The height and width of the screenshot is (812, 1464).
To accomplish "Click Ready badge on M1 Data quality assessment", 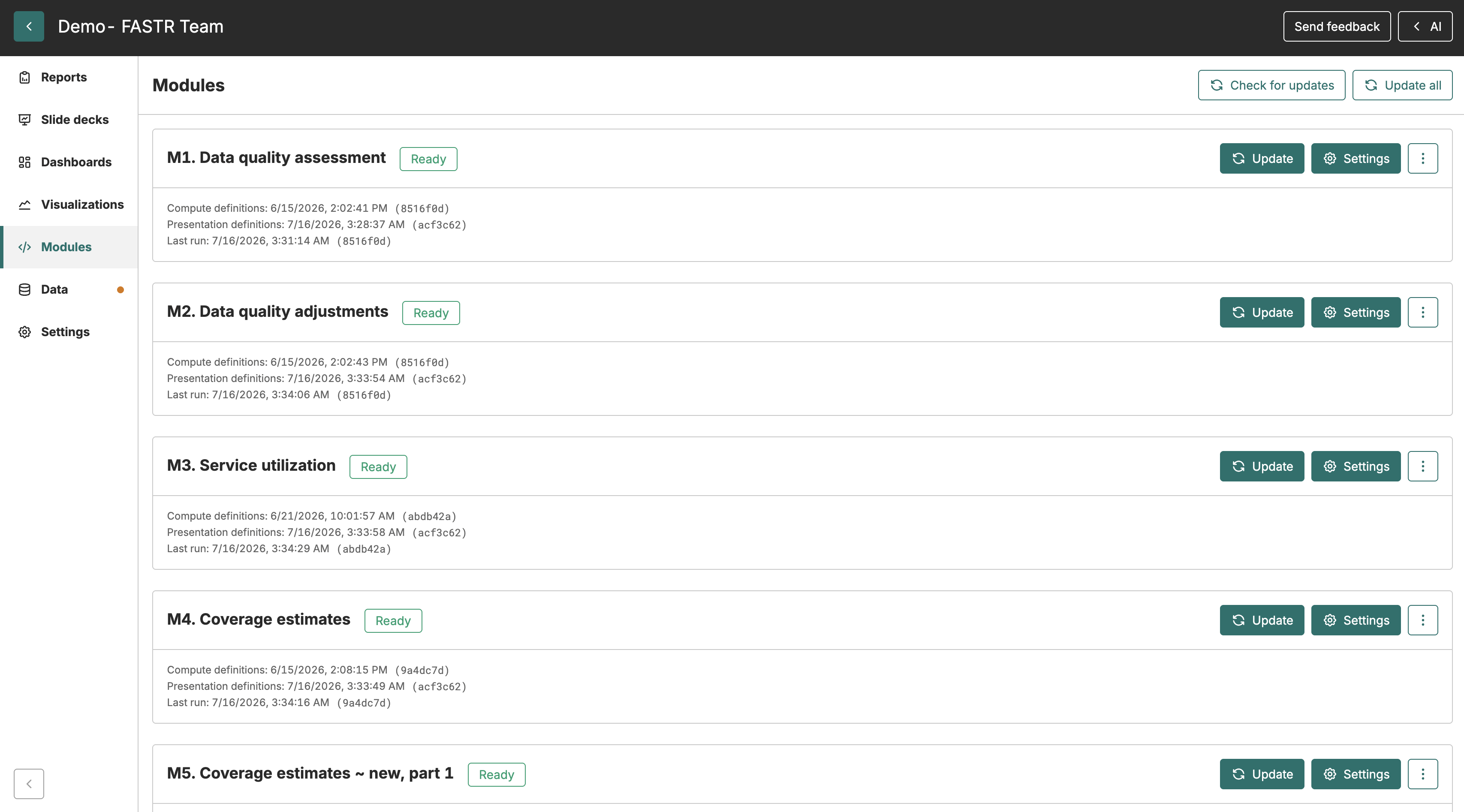I will [428, 159].
